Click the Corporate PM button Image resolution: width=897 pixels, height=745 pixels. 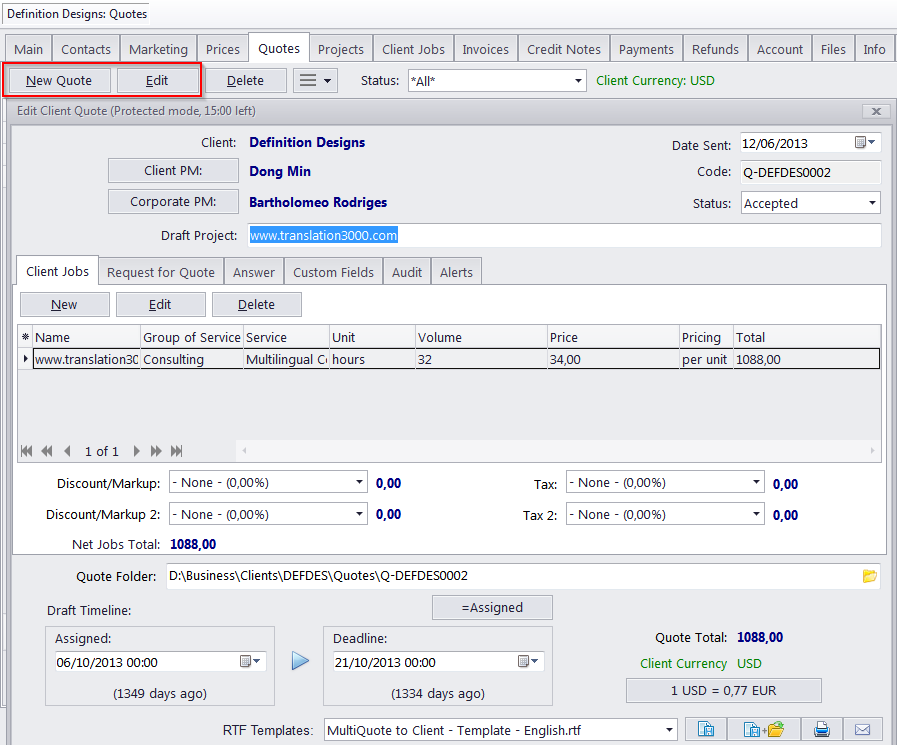point(173,201)
